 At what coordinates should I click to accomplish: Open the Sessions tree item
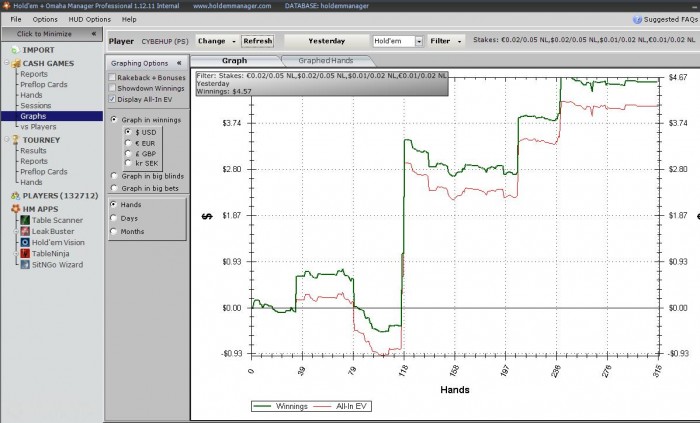[x=36, y=106]
